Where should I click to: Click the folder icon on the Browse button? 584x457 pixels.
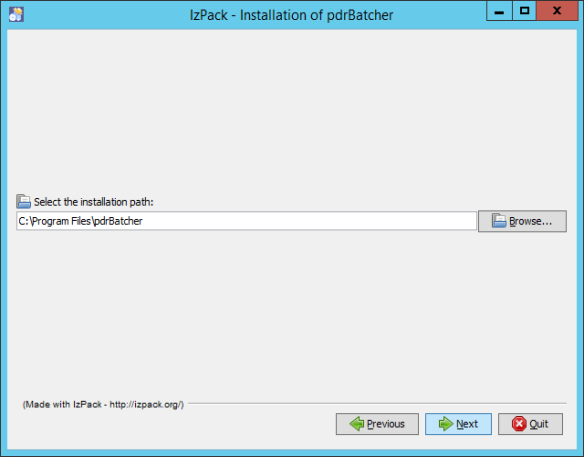tap(499, 221)
